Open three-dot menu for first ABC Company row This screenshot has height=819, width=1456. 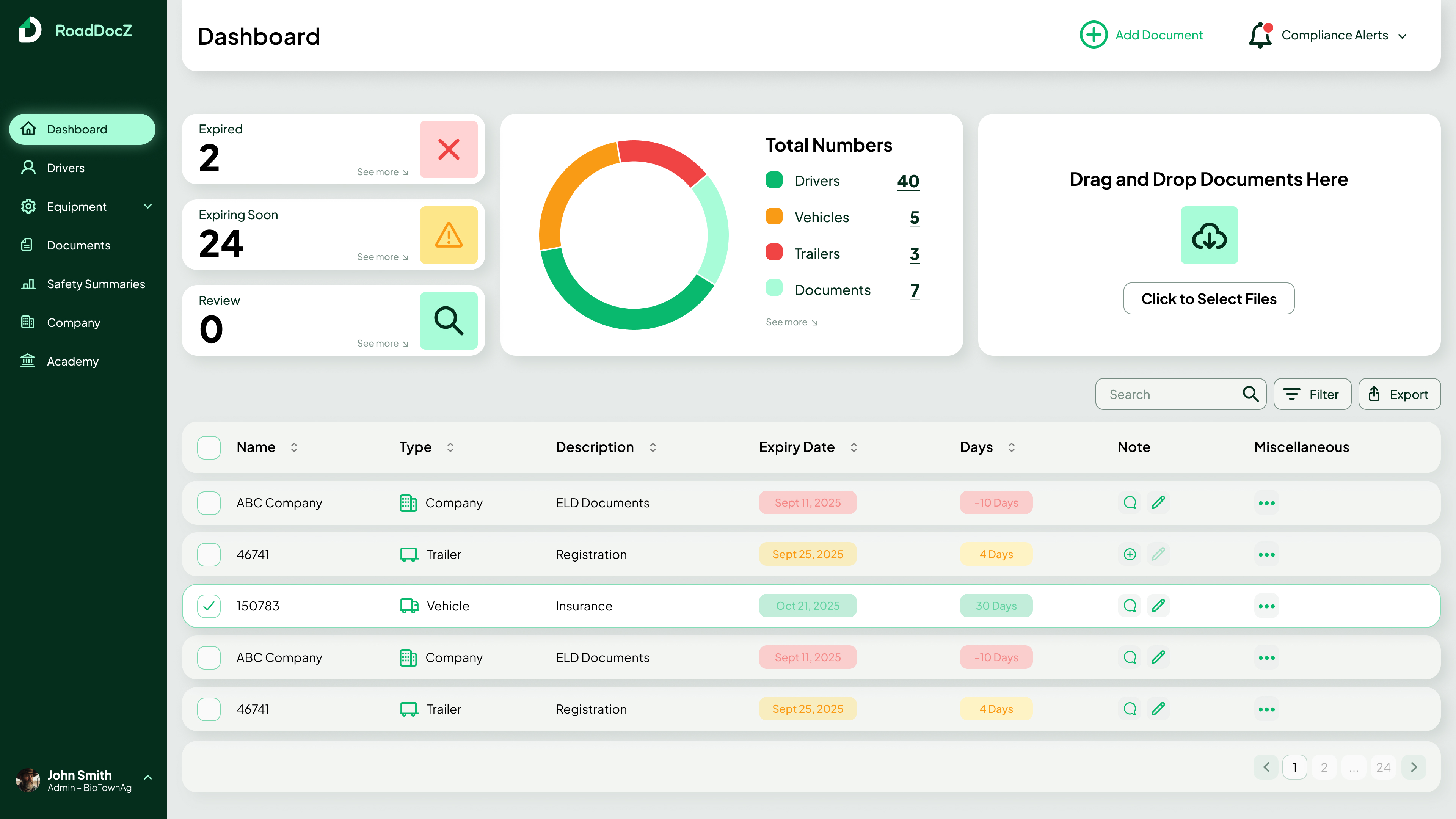pos(1266,503)
